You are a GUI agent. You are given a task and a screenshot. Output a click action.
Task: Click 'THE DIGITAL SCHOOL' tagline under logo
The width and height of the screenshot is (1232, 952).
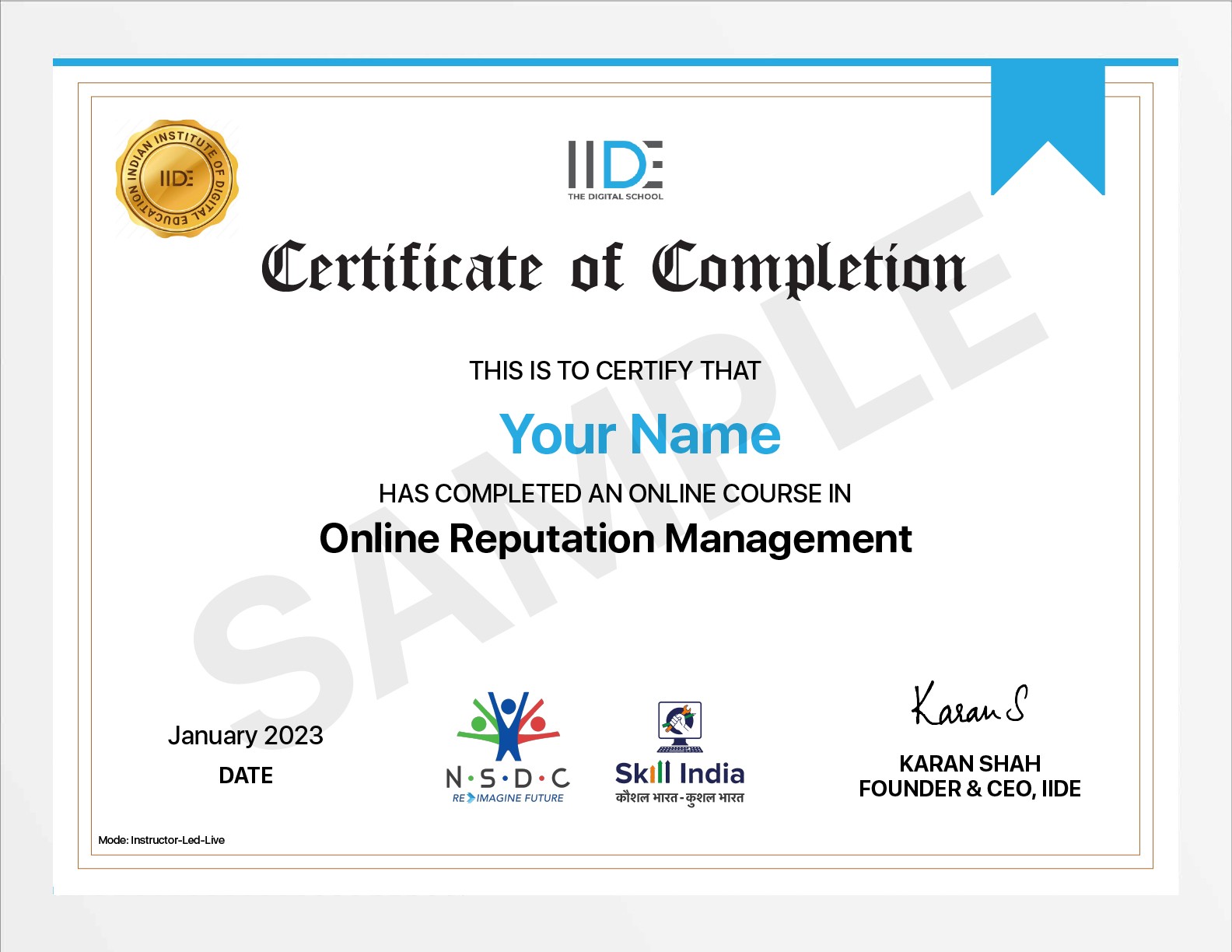point(615,197)
